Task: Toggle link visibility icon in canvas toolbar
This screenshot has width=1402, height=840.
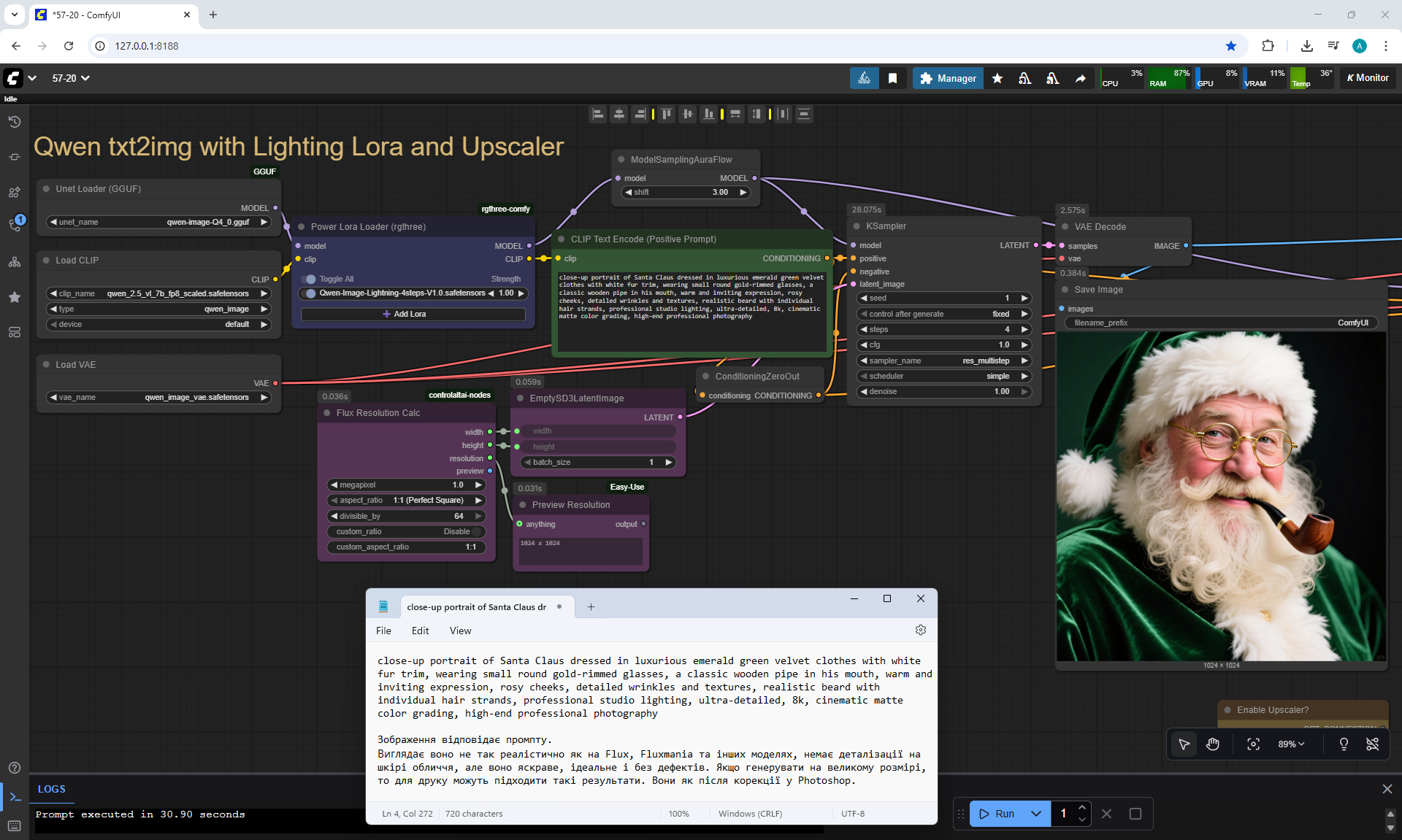Action: 1372,744
